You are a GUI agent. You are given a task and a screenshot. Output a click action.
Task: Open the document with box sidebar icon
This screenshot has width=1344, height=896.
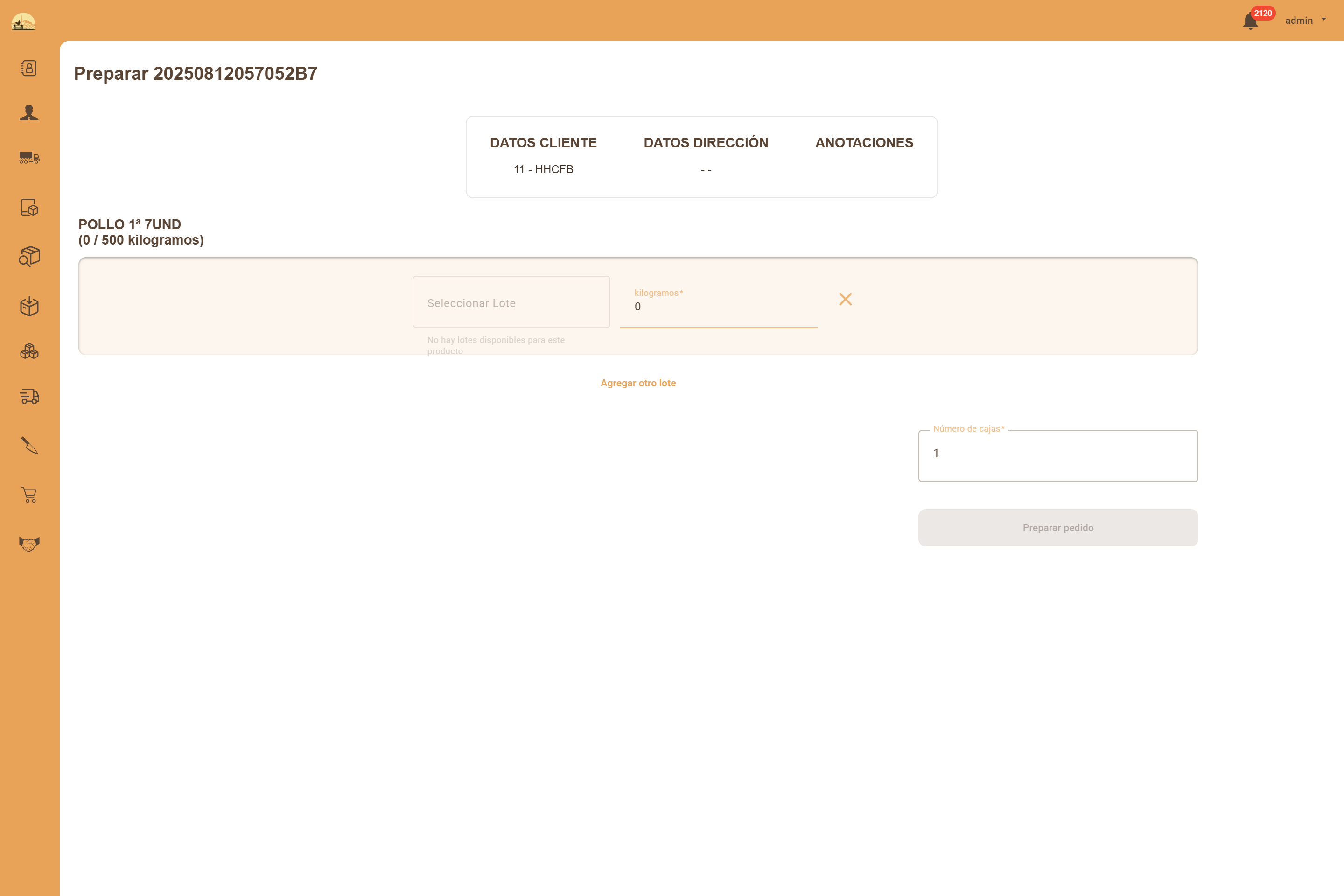[x=29, y=207]
